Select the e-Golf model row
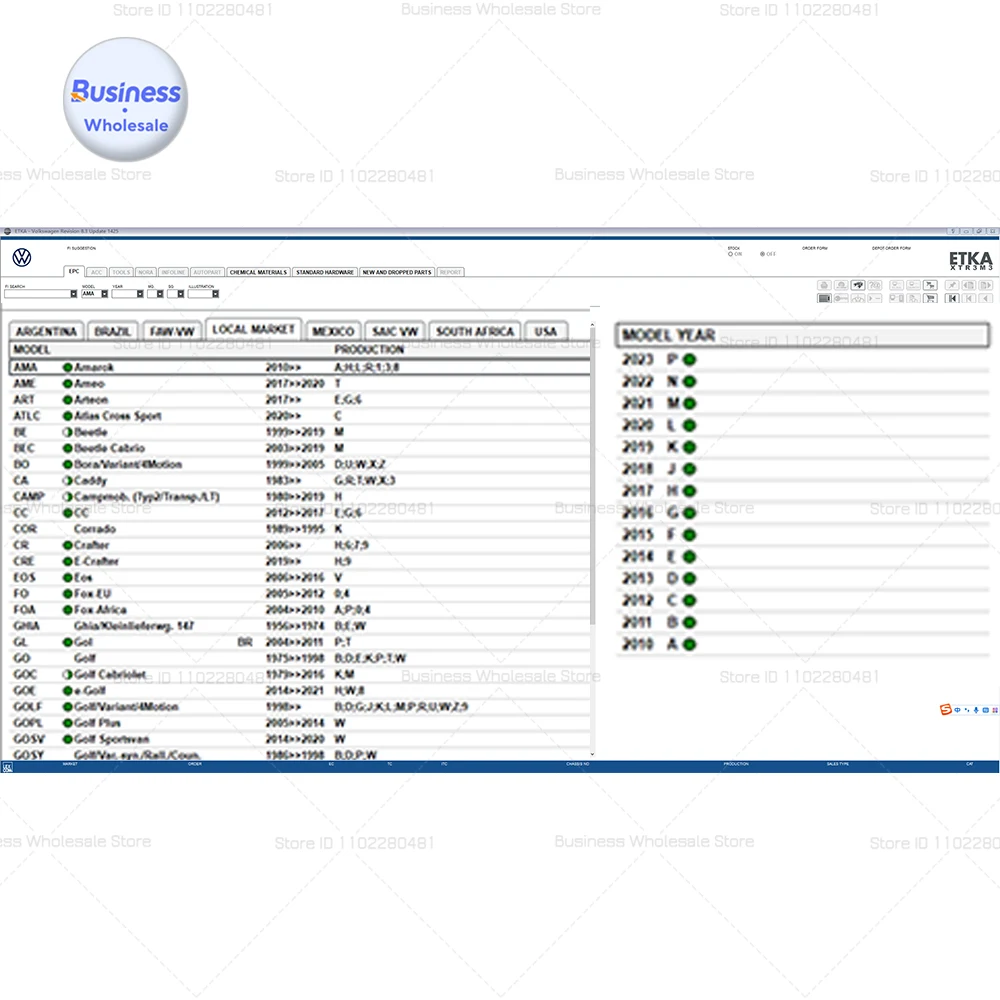Screen dimensions: 1000x1000 coord(300,691)
